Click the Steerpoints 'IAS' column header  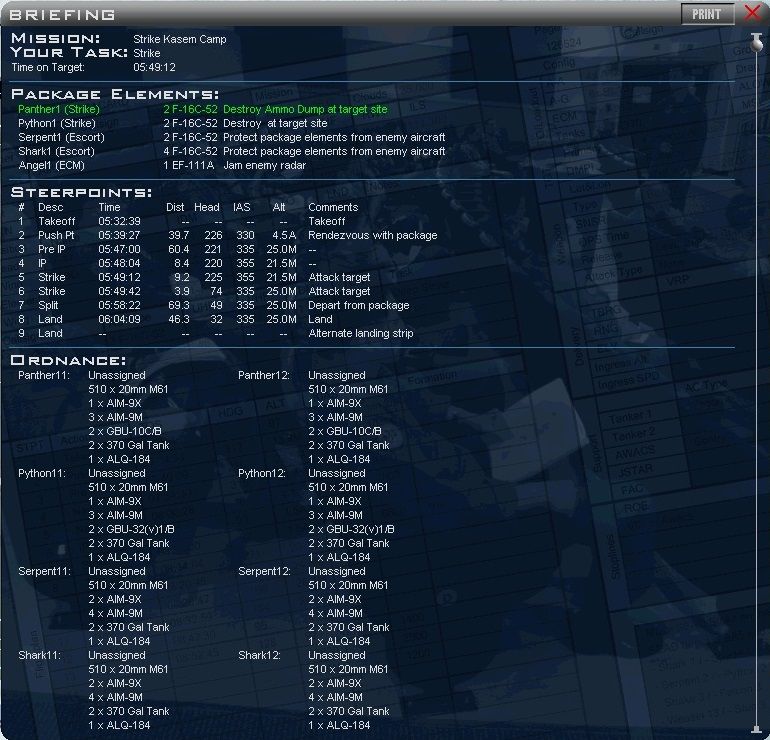click(242, 207)
